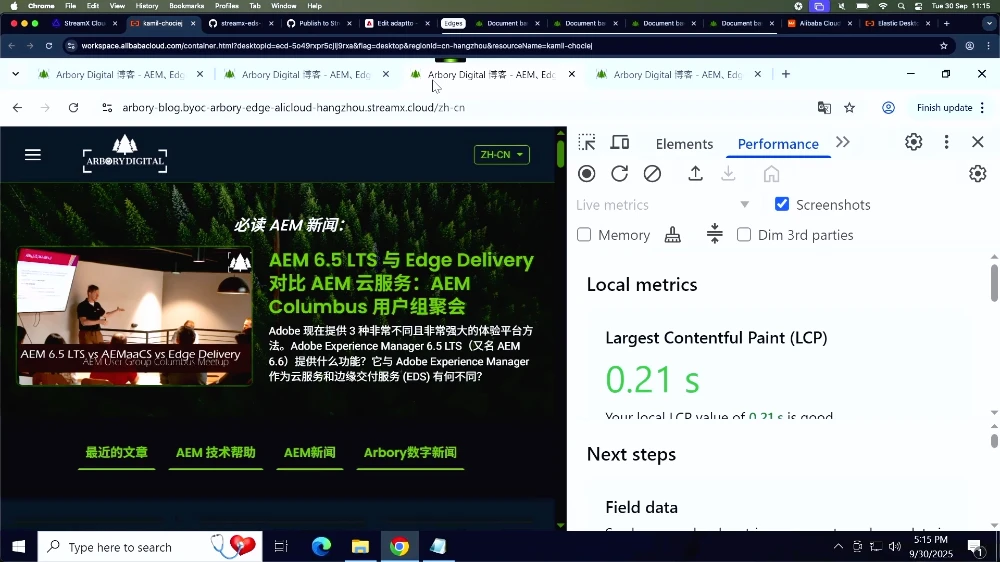Click the Finish update button
Viewport: 1000px width, 562px height.
tap(944, 108)
